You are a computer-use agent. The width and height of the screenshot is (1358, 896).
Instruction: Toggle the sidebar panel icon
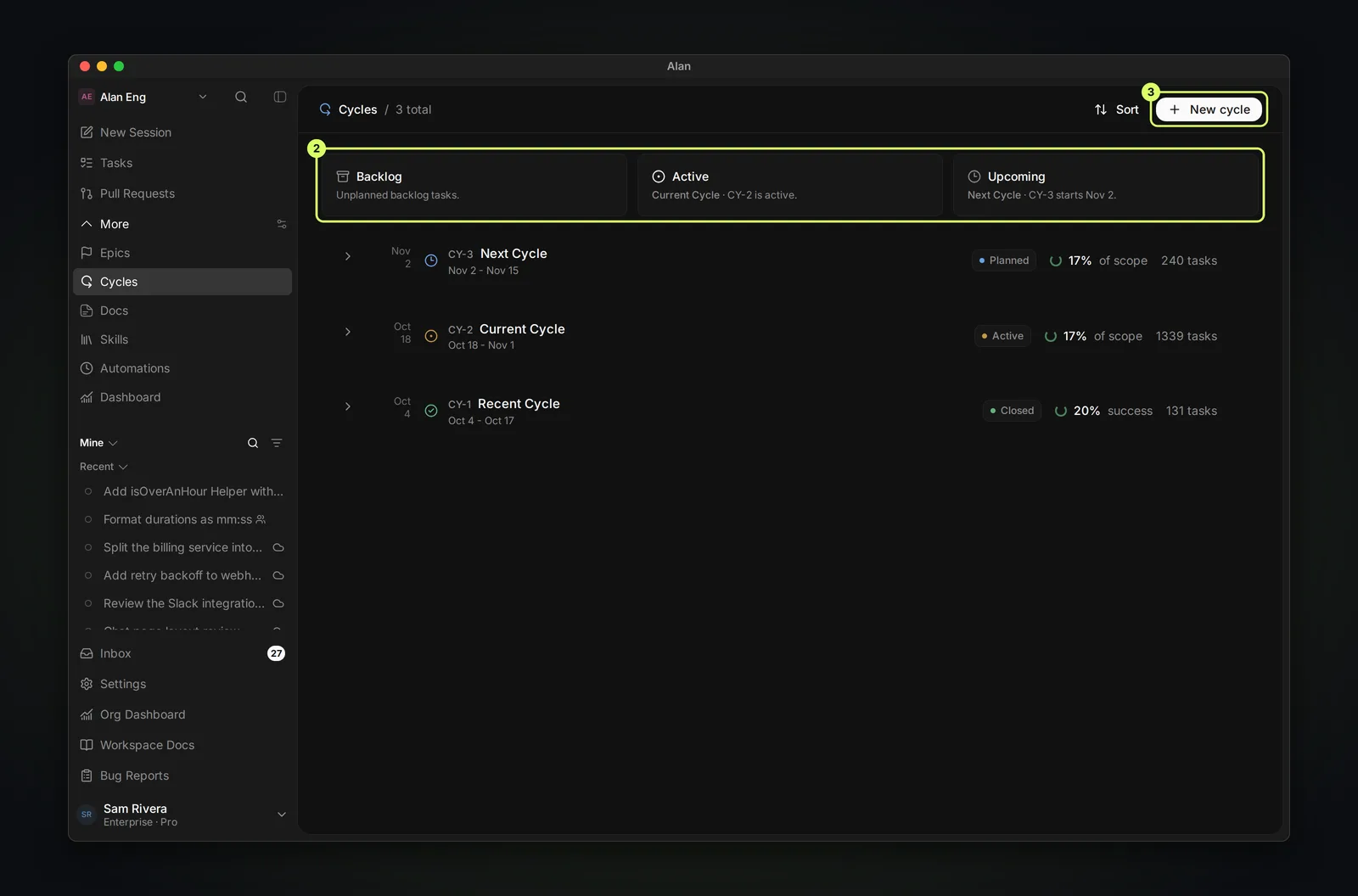click(x=280, y=97)
